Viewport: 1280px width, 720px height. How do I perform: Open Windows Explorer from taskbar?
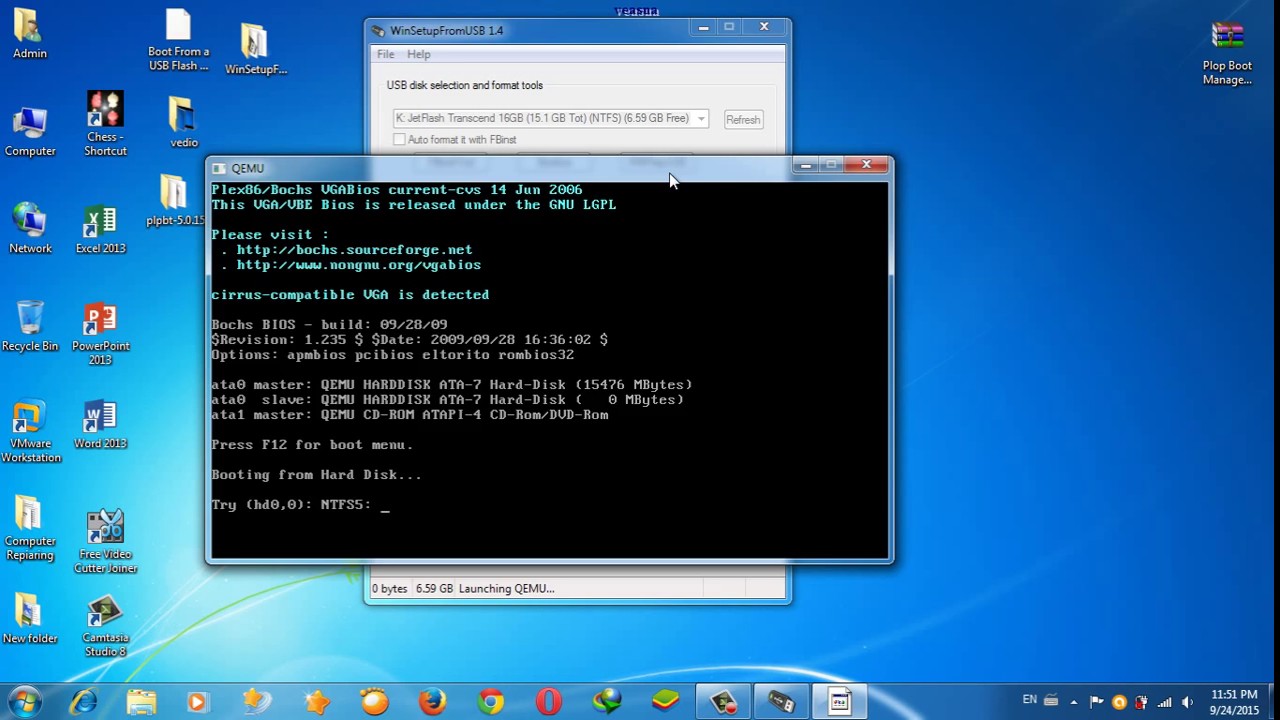pyautogui.click(x=142, y=702)
